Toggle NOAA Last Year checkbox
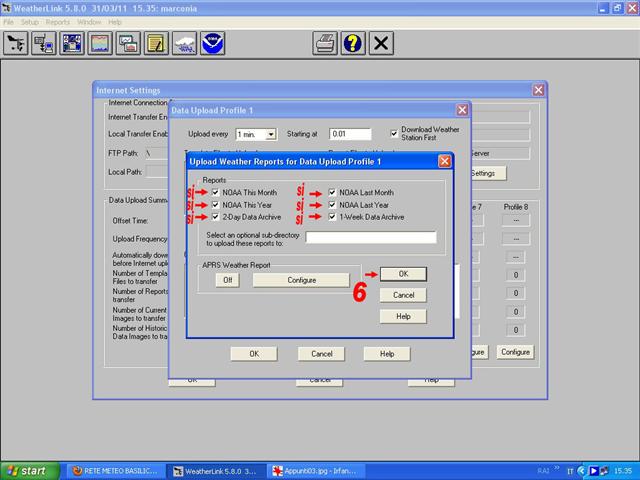This screenshot has width=640, height=480. tap(332, 204)
